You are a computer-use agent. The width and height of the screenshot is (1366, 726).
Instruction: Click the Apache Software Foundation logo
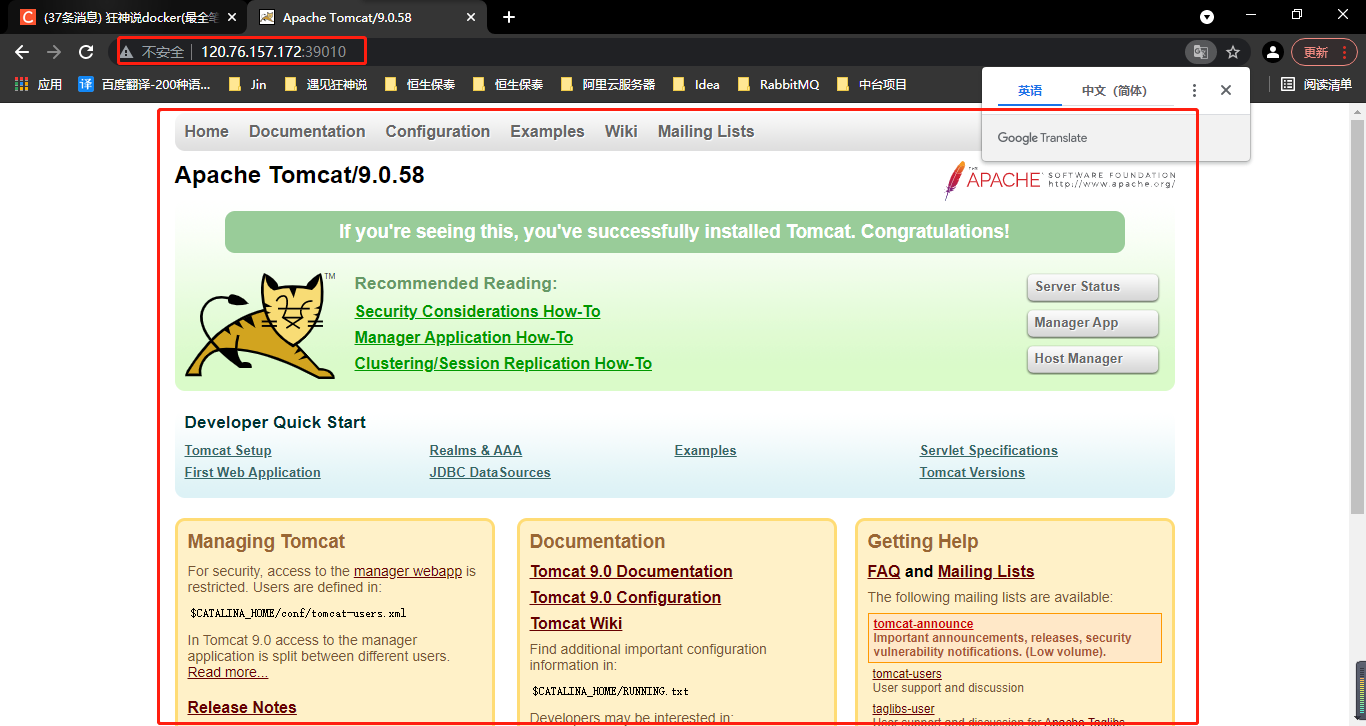(1060, 180)
